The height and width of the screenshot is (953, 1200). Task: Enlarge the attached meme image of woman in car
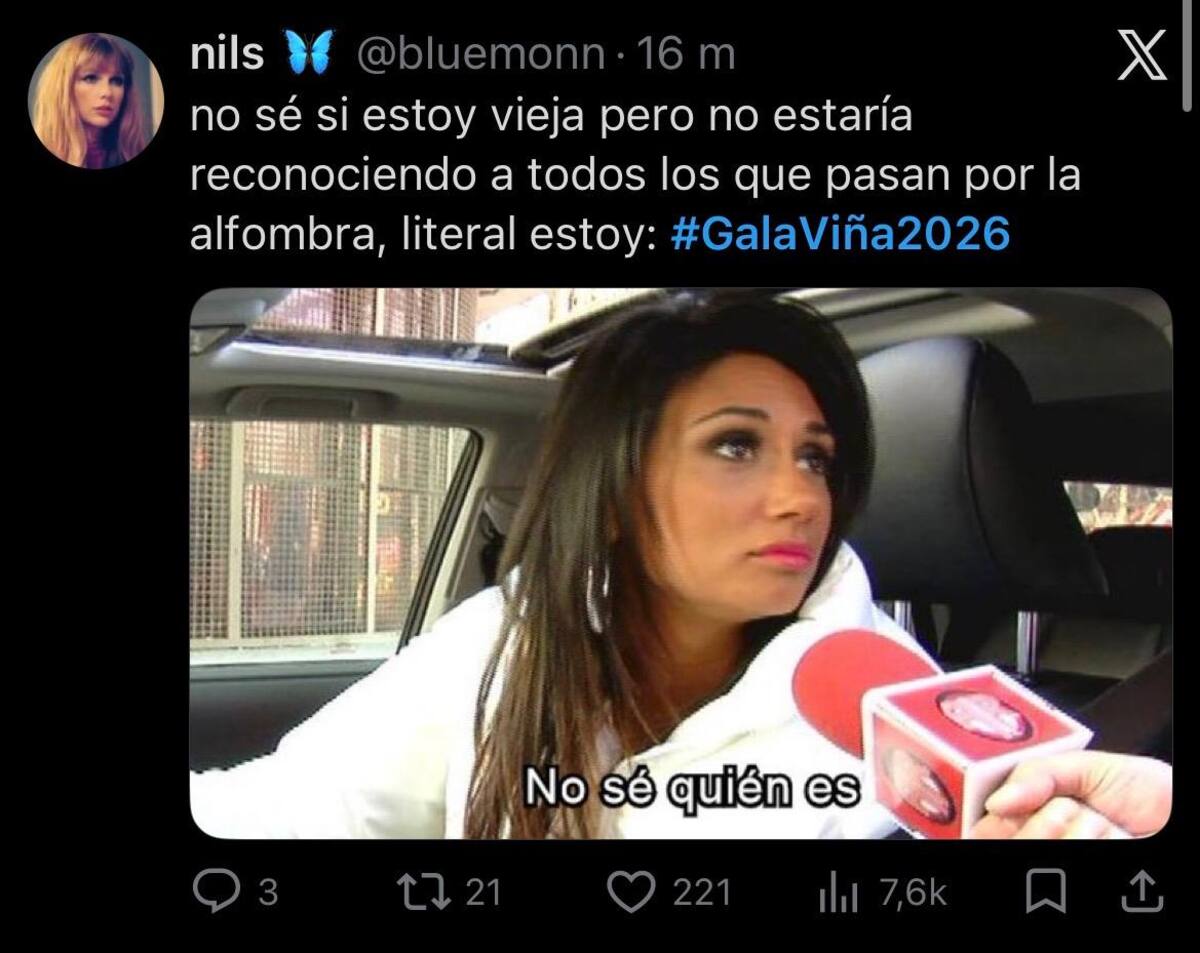point(680,563)
